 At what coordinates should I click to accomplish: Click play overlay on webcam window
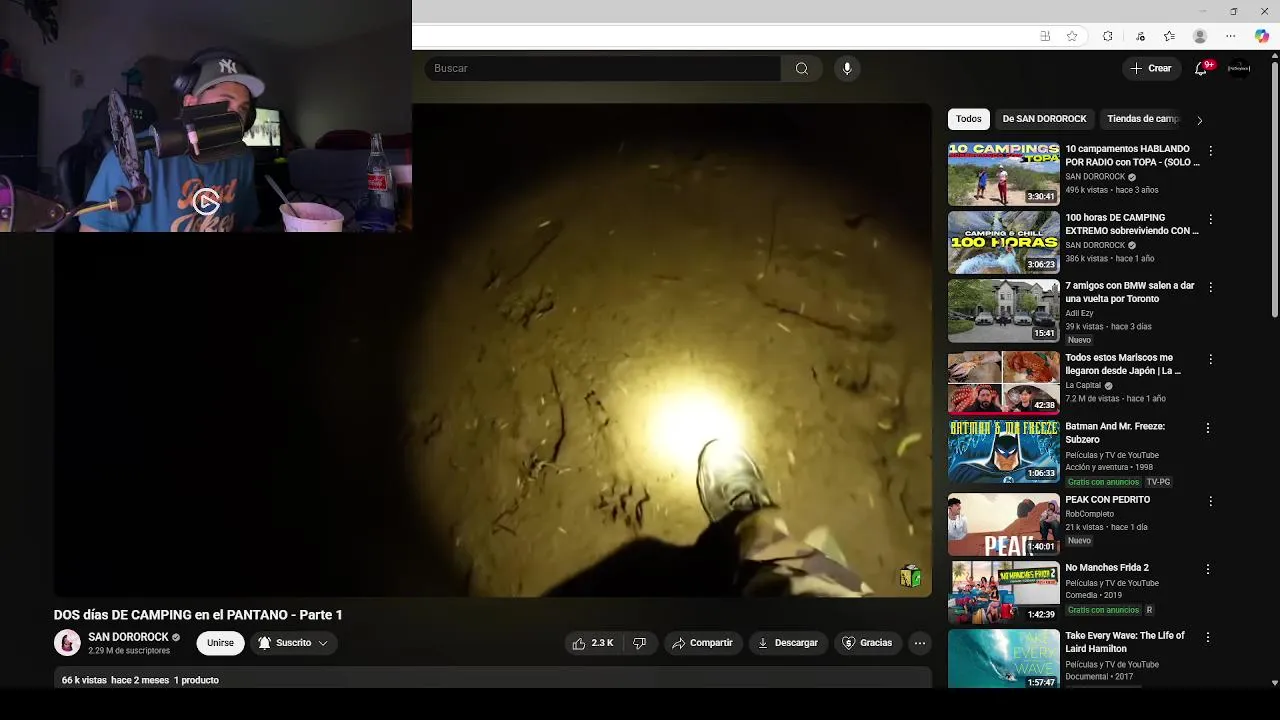[x=206, y=202]
